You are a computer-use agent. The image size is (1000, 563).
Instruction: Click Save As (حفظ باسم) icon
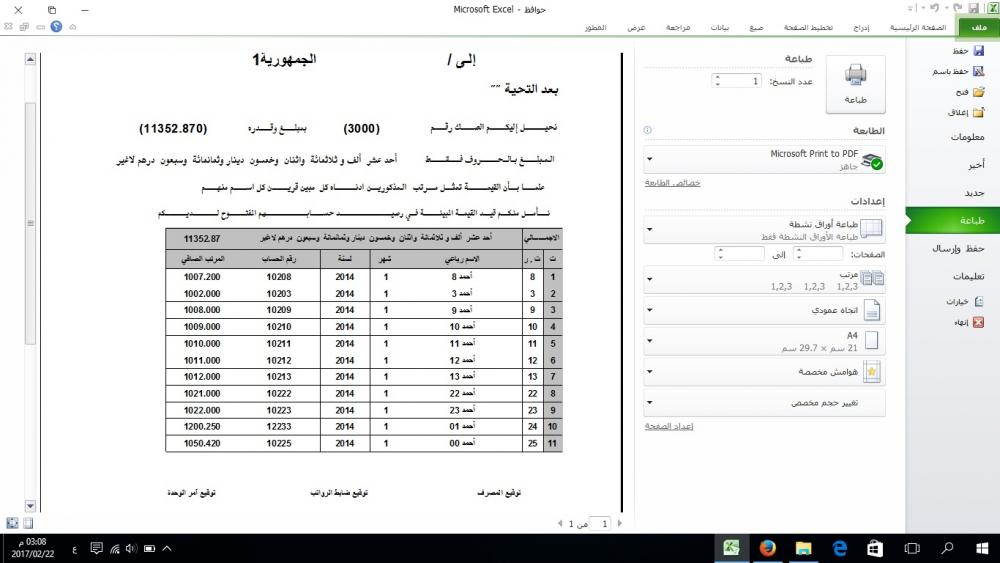[x=979, y=71]
